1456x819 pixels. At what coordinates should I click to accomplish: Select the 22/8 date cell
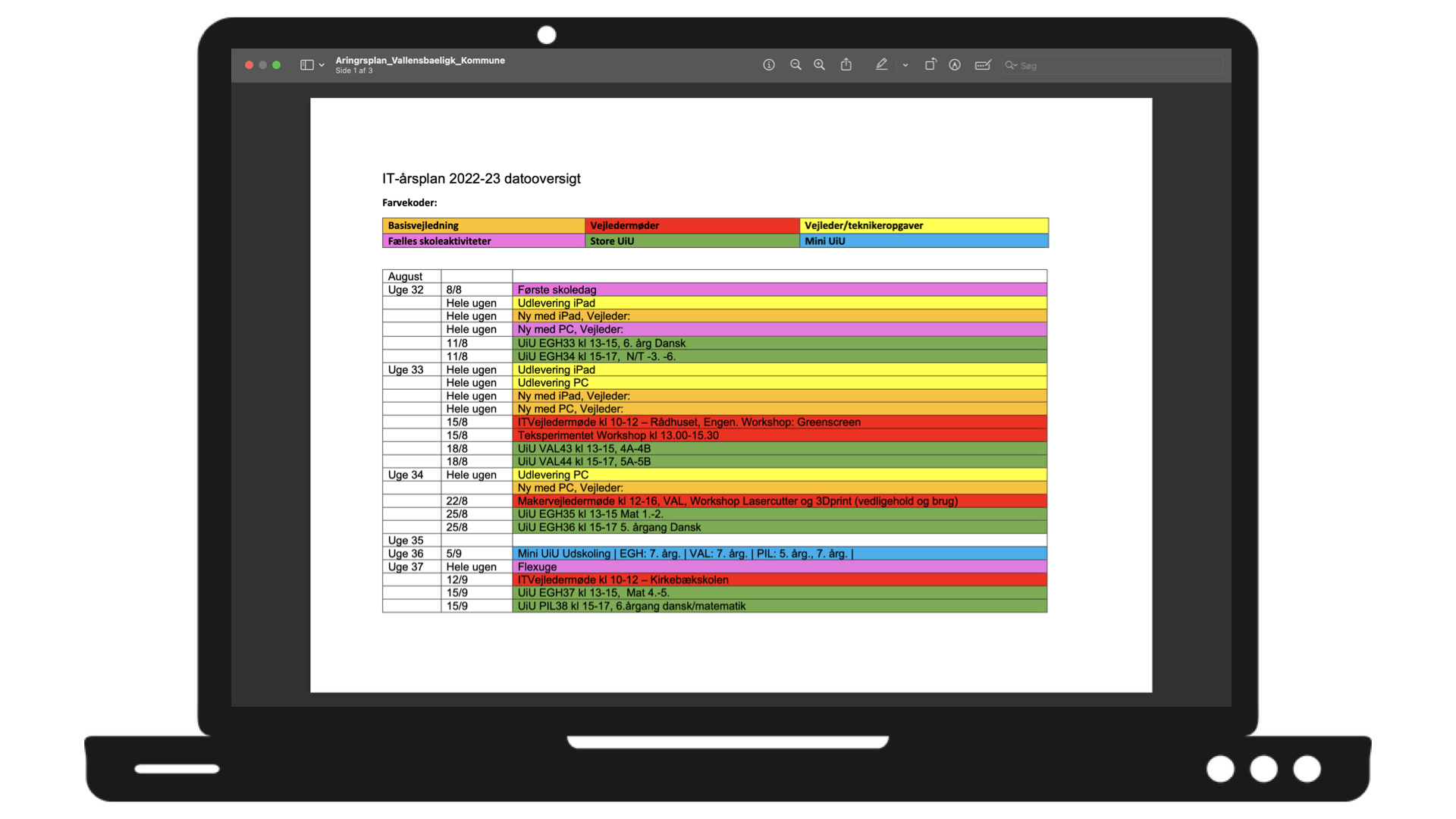(476, 501)
